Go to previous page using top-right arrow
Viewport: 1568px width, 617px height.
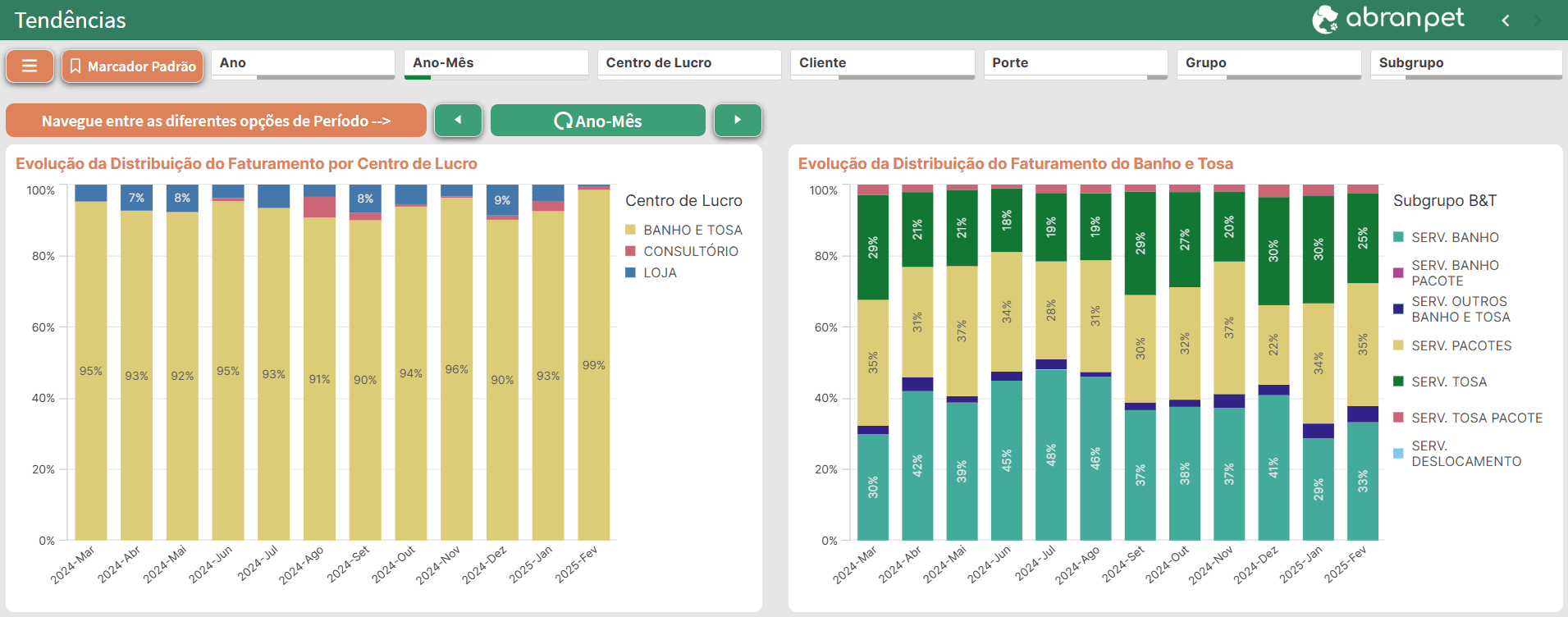1506,21
